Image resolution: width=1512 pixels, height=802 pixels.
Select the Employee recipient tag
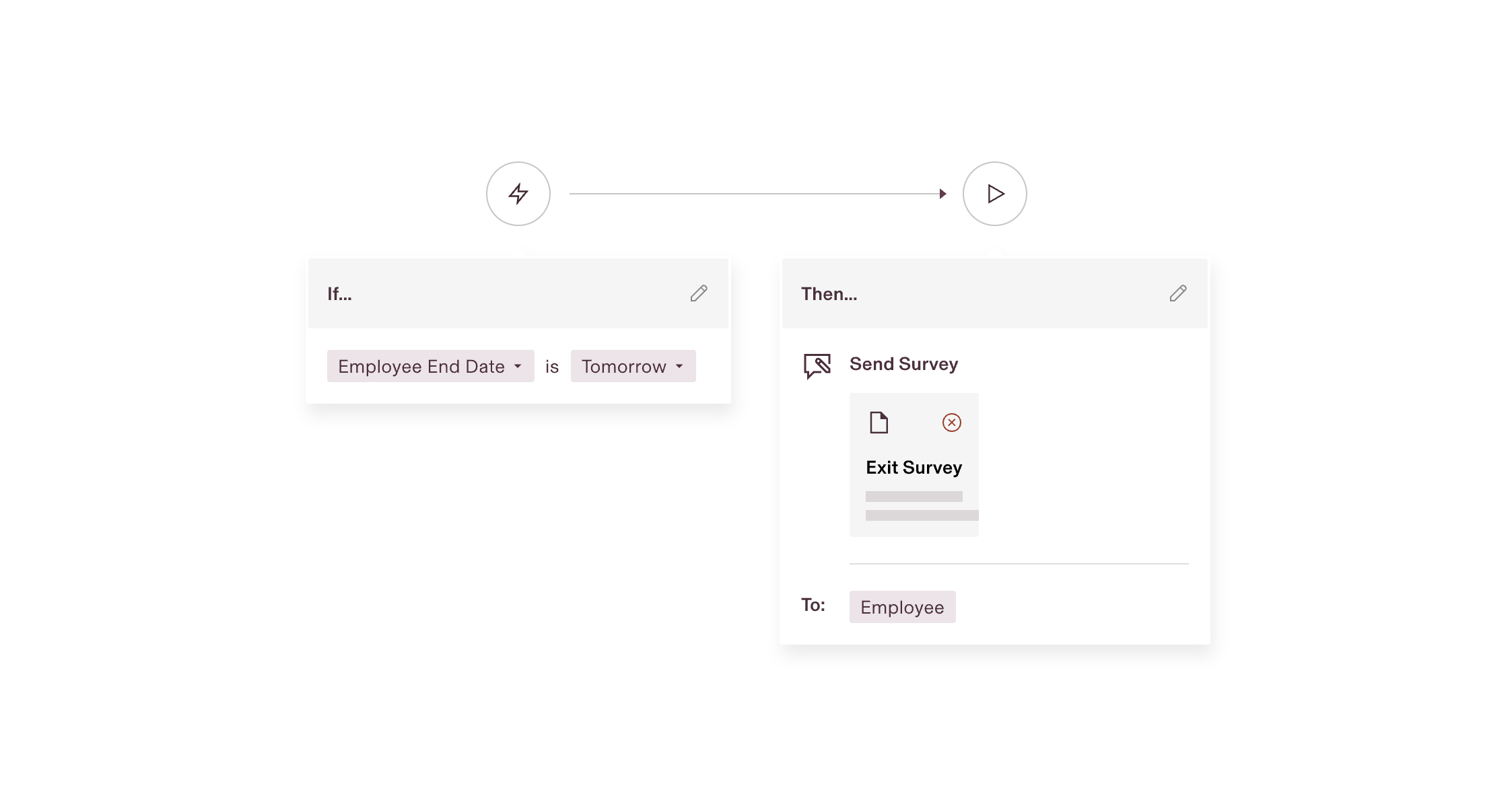pos(902,607)
